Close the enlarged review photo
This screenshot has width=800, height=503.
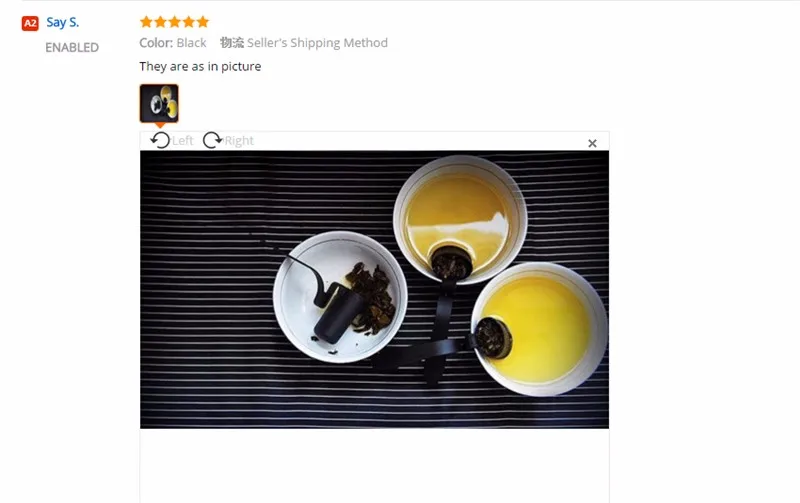[592, 143]
